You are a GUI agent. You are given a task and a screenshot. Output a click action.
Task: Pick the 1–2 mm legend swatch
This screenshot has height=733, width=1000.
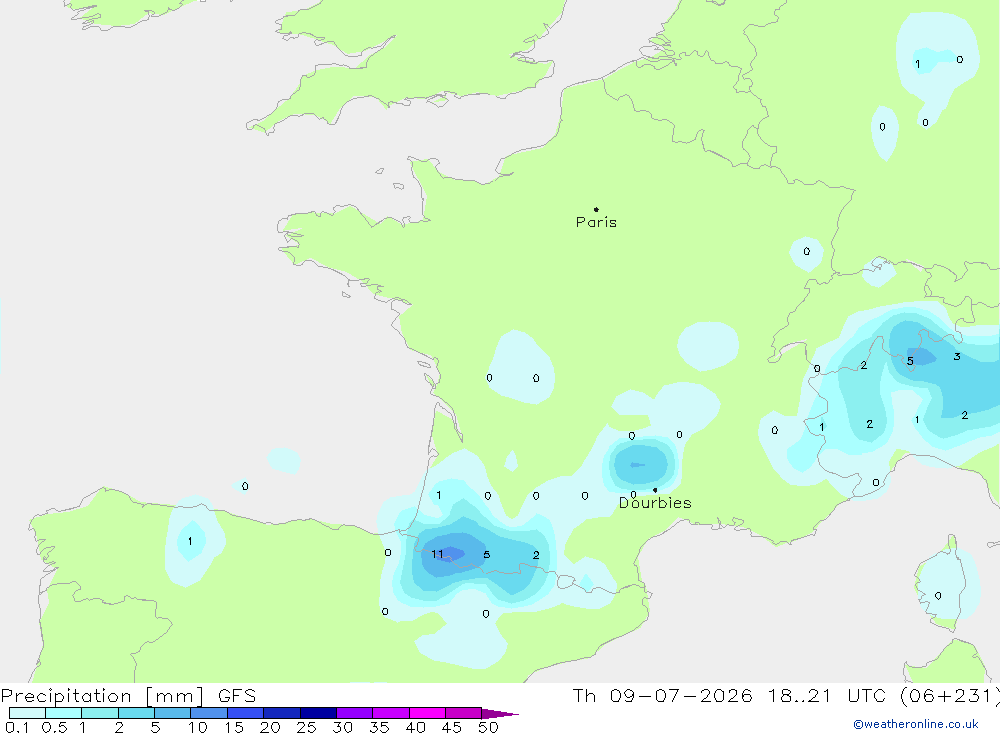coord(99,713)
